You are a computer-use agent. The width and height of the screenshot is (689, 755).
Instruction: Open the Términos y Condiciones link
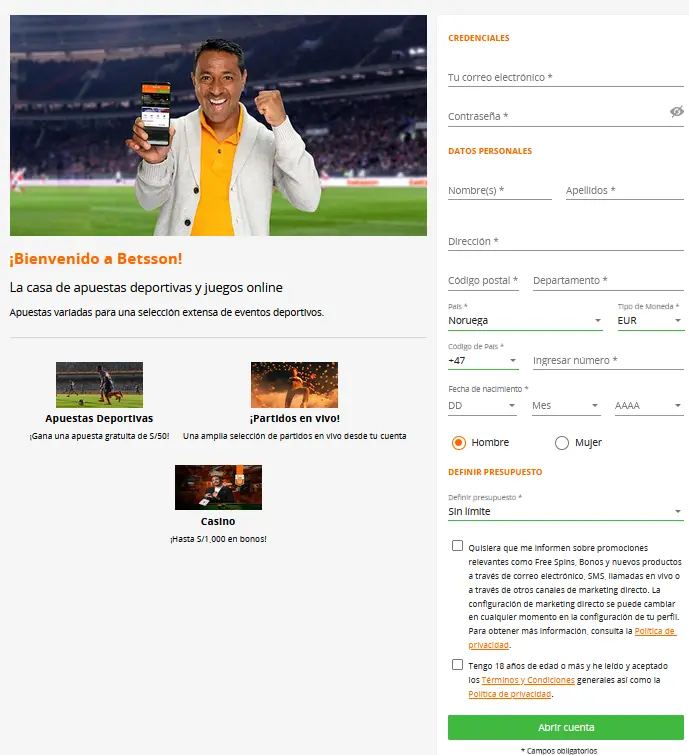[x=528, y=680]
